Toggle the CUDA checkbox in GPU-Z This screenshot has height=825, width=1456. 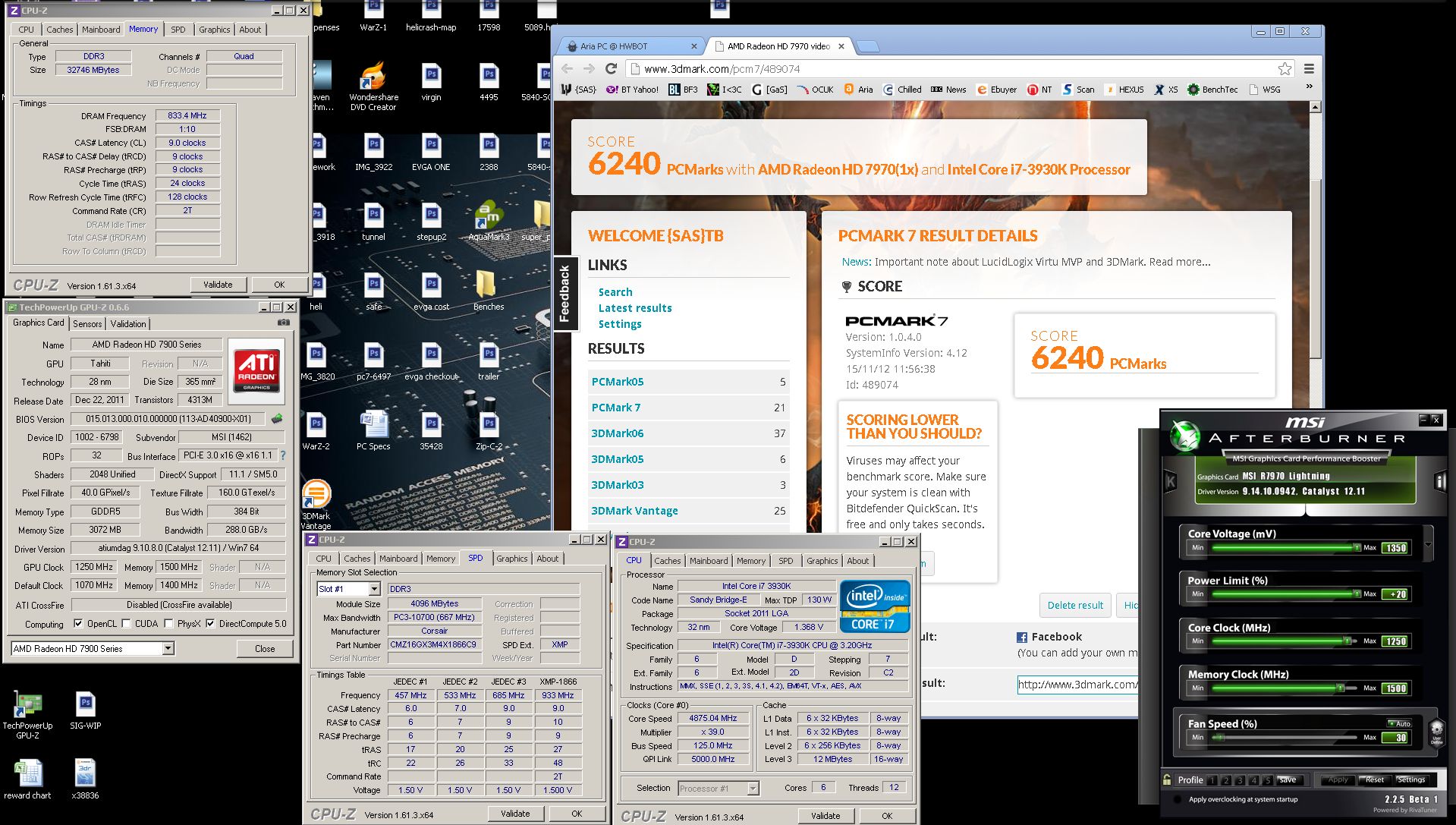tap(126, 624)
